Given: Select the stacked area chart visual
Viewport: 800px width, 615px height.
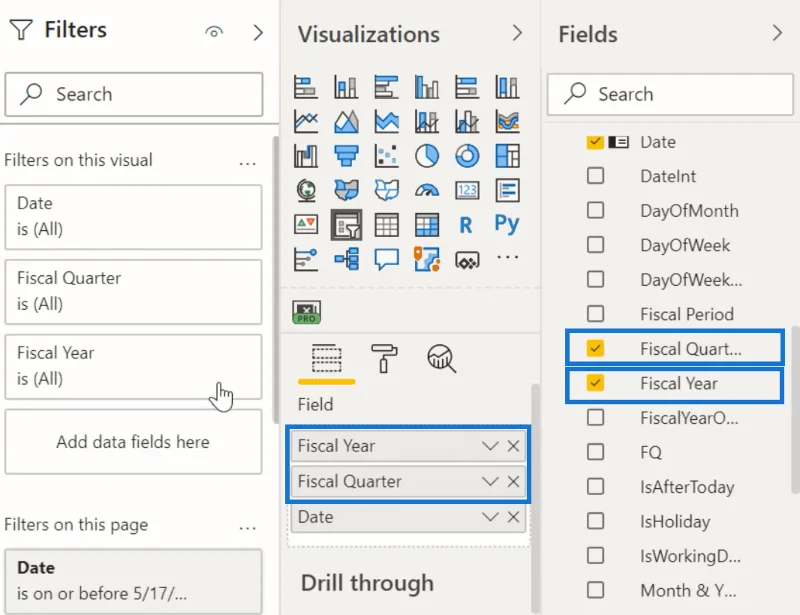Looking at the screenshot, I should point(386,121).
